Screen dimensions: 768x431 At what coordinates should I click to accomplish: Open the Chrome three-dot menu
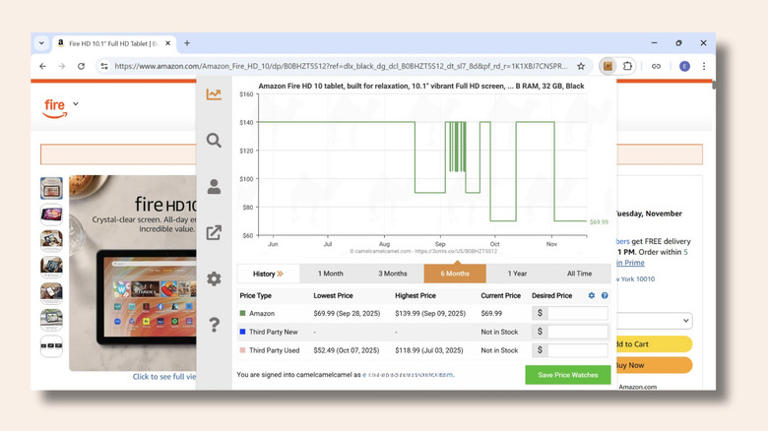(x=704, y=66)
